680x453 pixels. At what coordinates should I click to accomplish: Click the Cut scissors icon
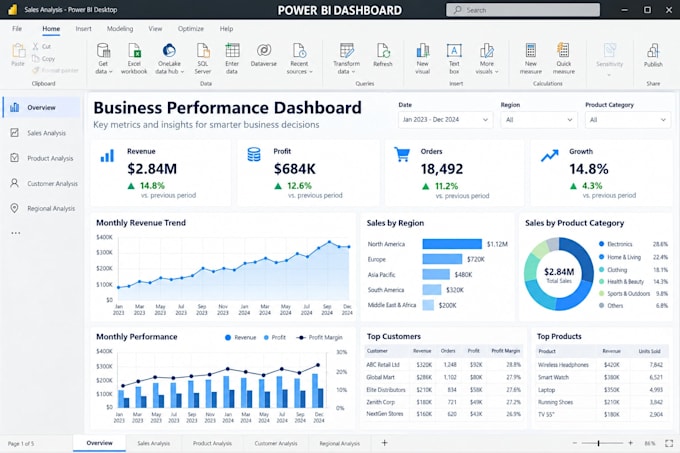point(36,46)
